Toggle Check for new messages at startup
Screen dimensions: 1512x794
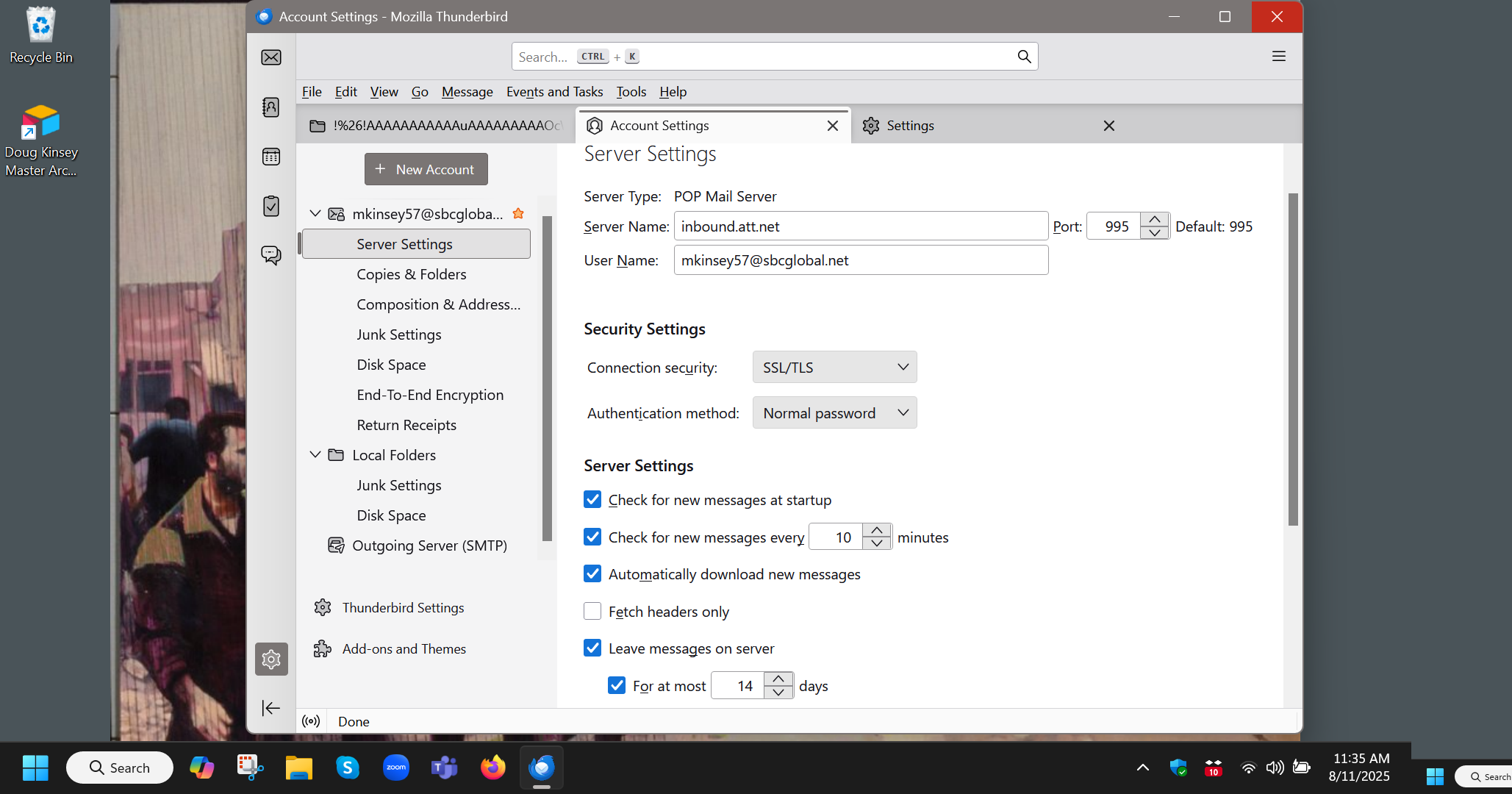[592, 500]
